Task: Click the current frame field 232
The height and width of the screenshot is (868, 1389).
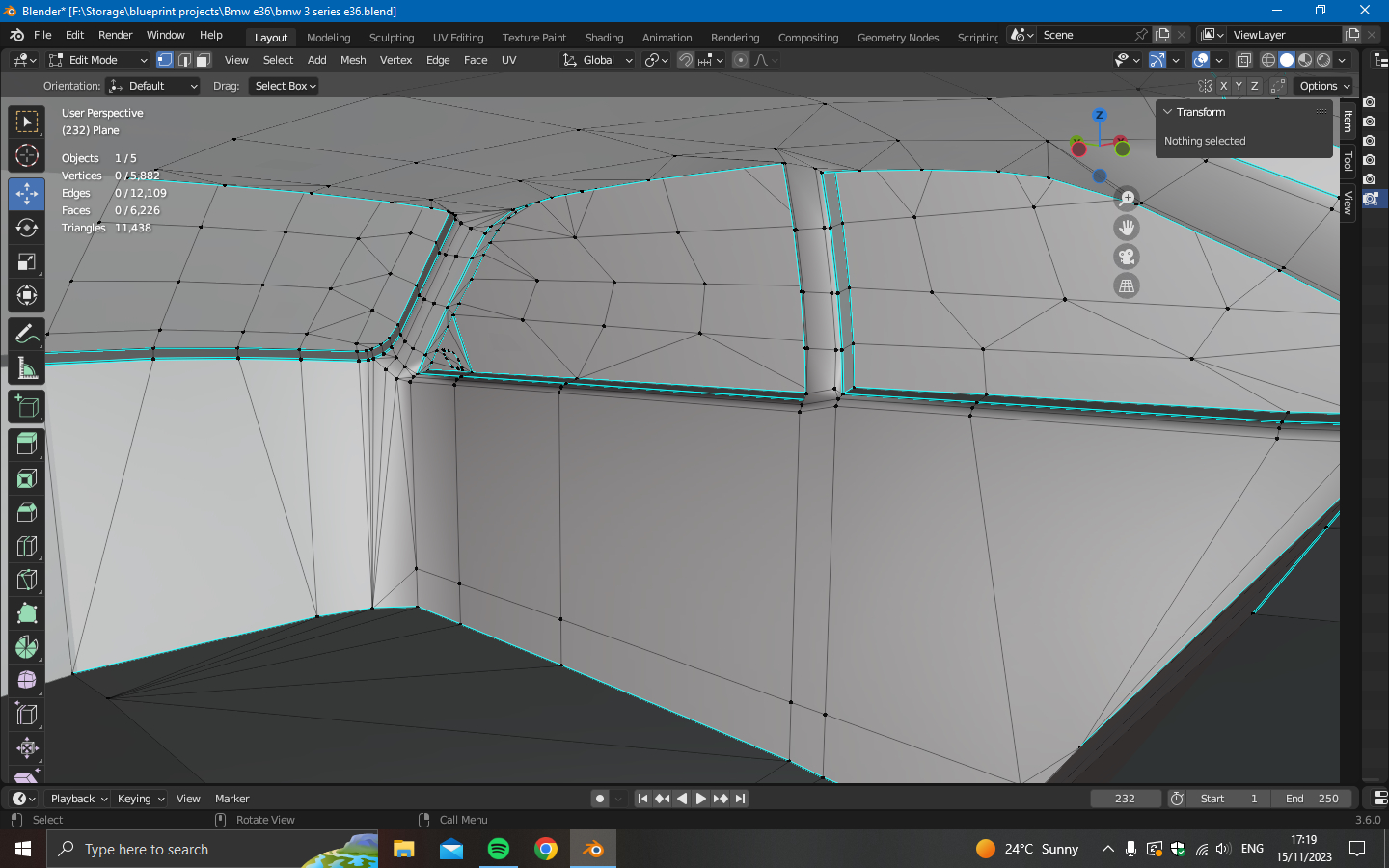Action: click(x=1125, y=799)
